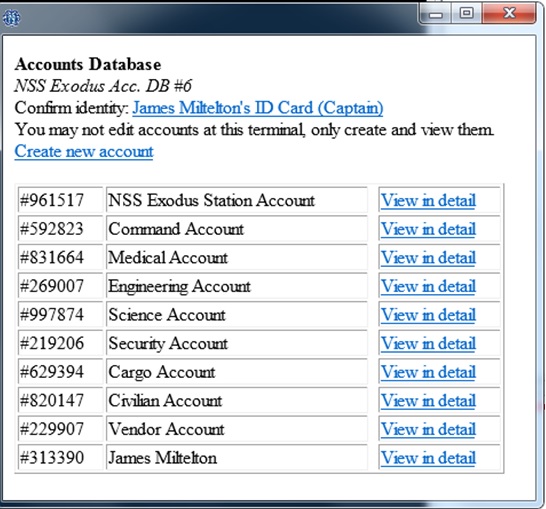View Engineering Account in detail
The image size is (546, 509).
pos(428,286)
